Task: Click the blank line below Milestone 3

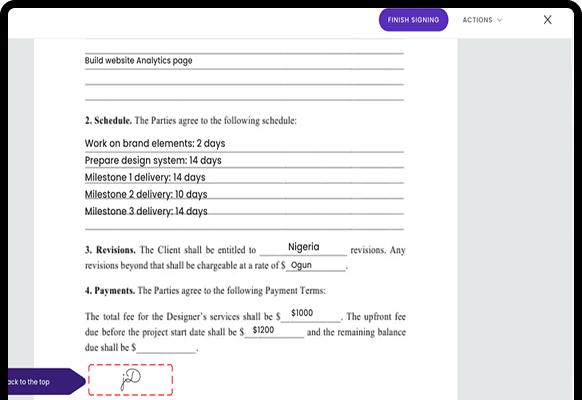Action: pyautogui.click(x=244, y=224)
